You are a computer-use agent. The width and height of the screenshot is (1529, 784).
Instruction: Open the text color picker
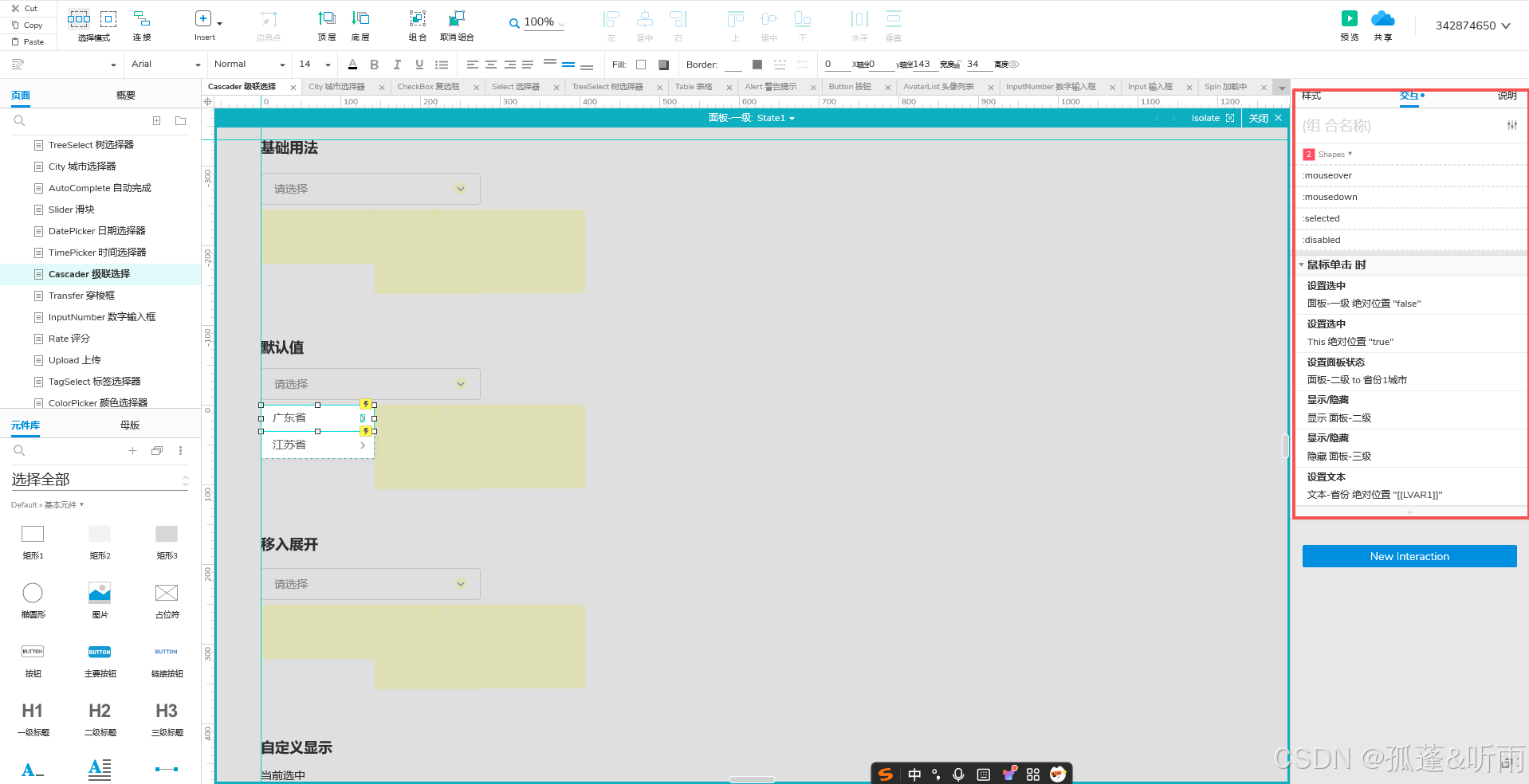[352, 65]
